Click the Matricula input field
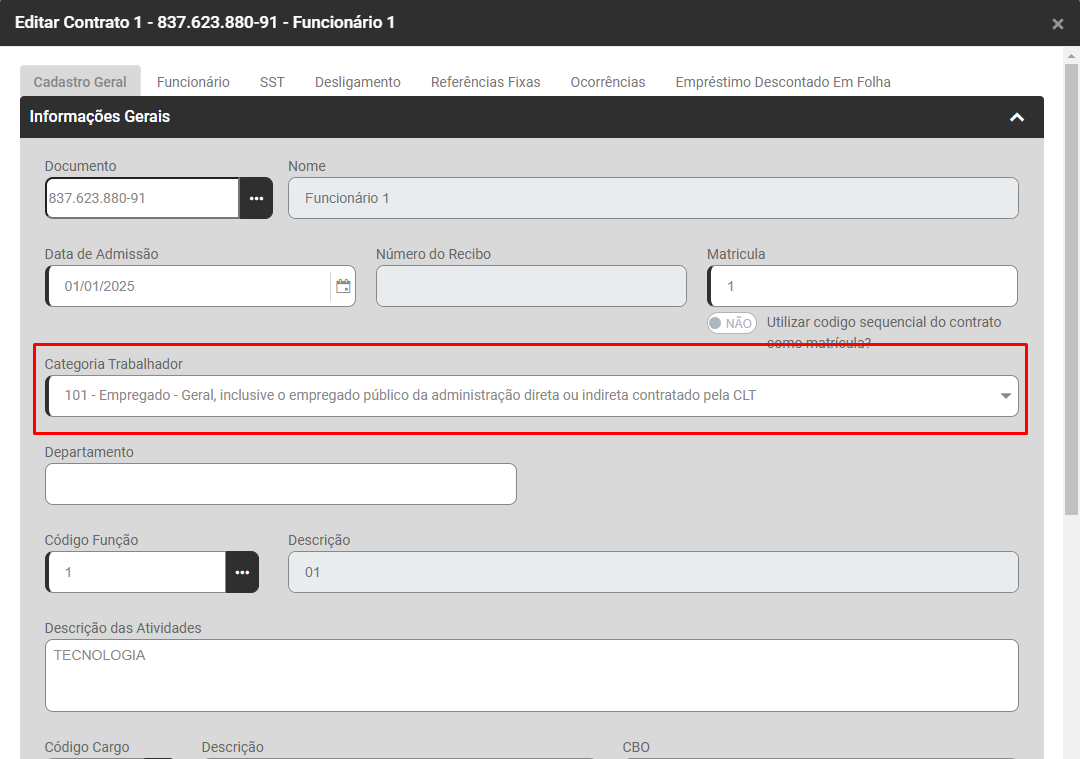 tap(862, 286)
